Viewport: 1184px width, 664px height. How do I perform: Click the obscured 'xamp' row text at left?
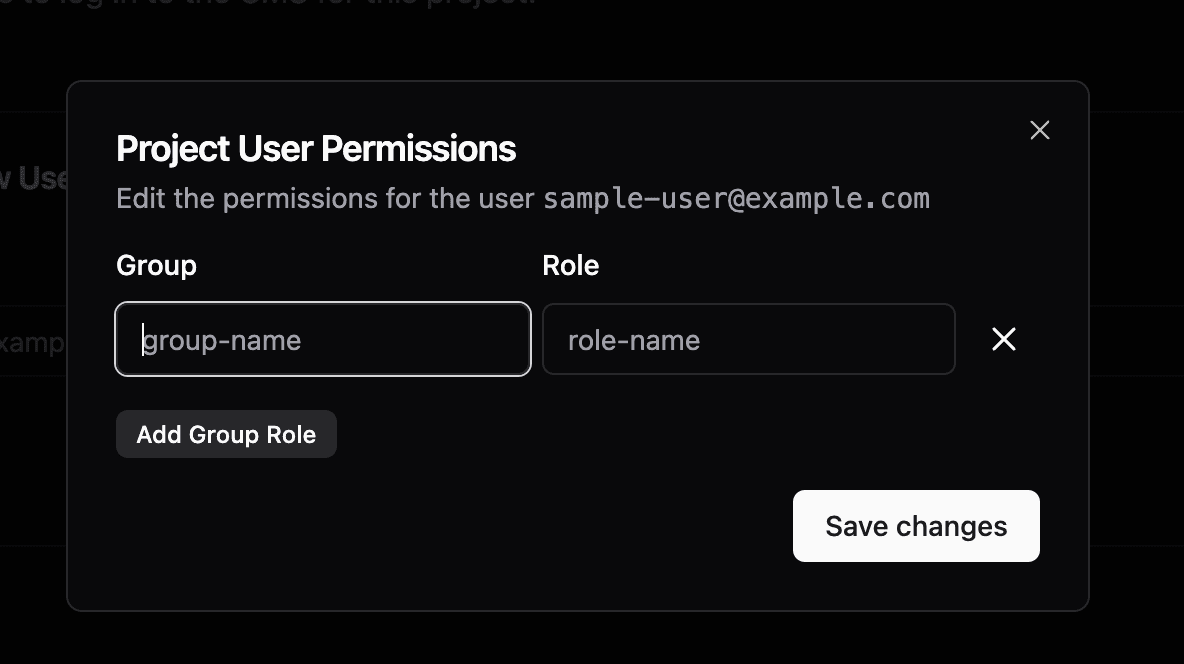(32, 342)
